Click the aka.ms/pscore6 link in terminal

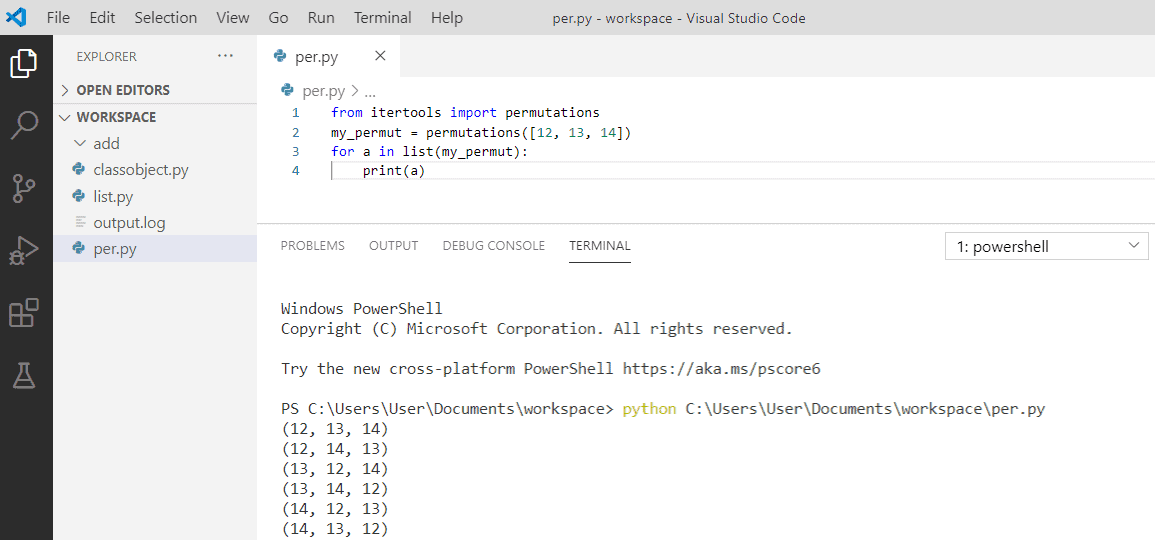point(721,369)
